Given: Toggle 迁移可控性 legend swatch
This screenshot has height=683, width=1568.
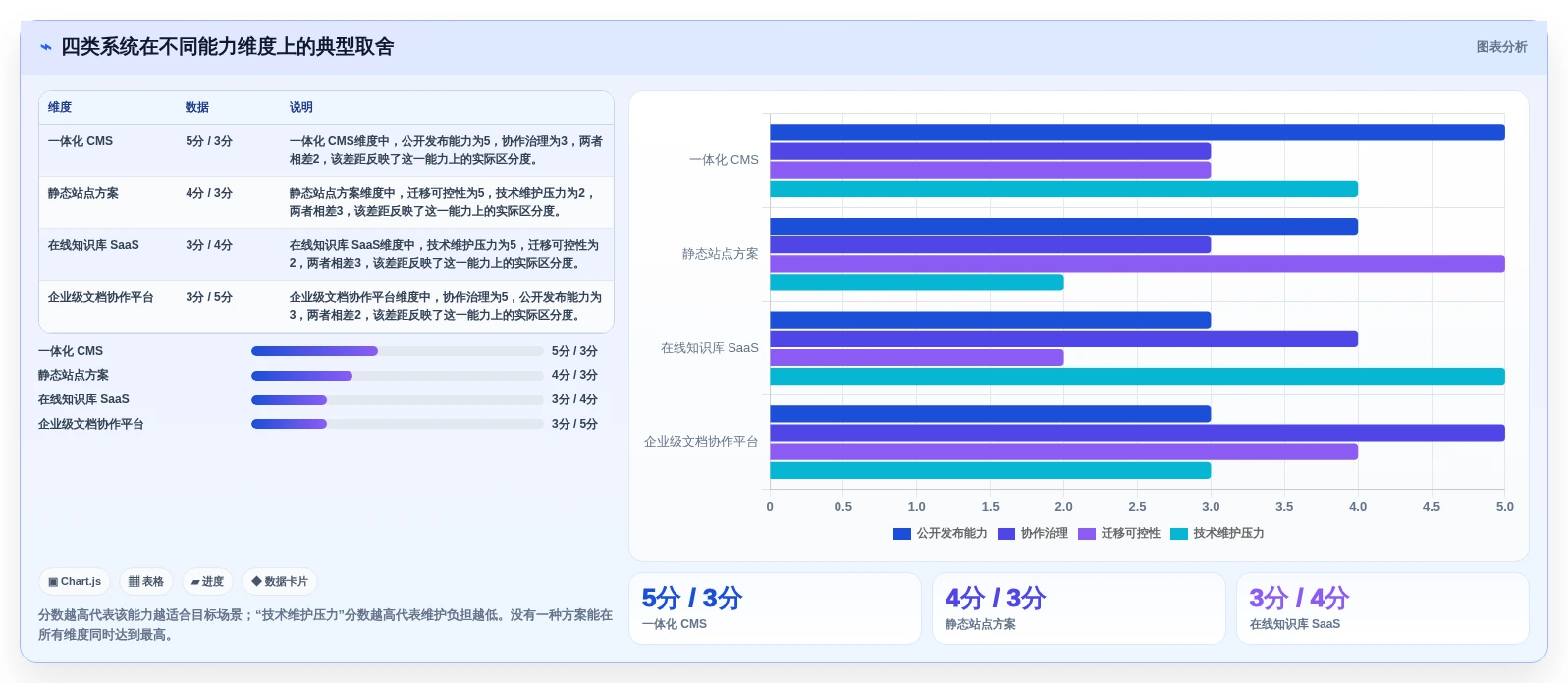Looking at the screenshot, I should click(1087, 534).
